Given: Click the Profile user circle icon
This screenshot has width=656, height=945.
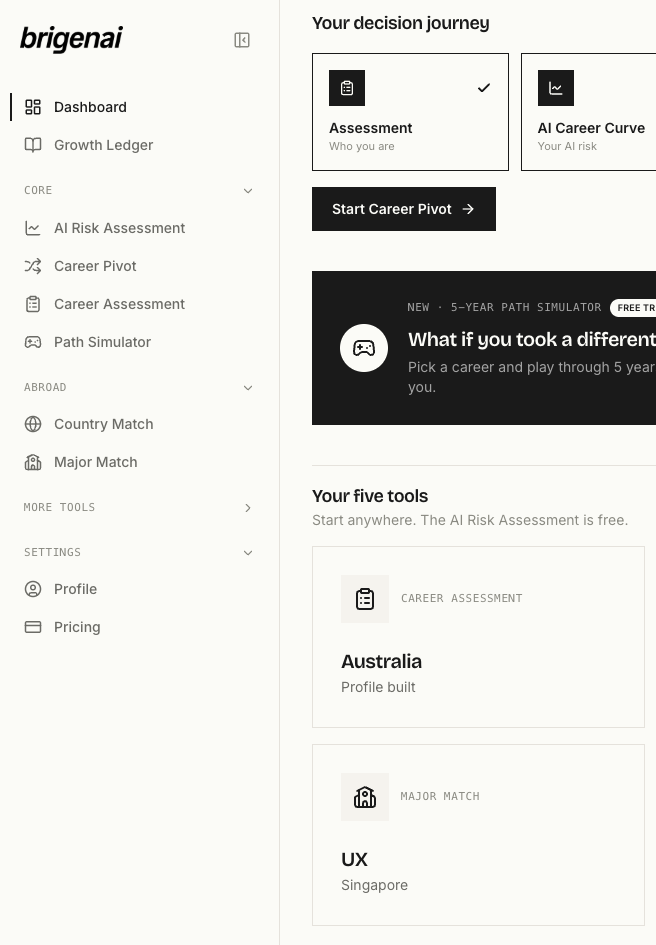Looking at the screenshot, I should pos(33,589).
